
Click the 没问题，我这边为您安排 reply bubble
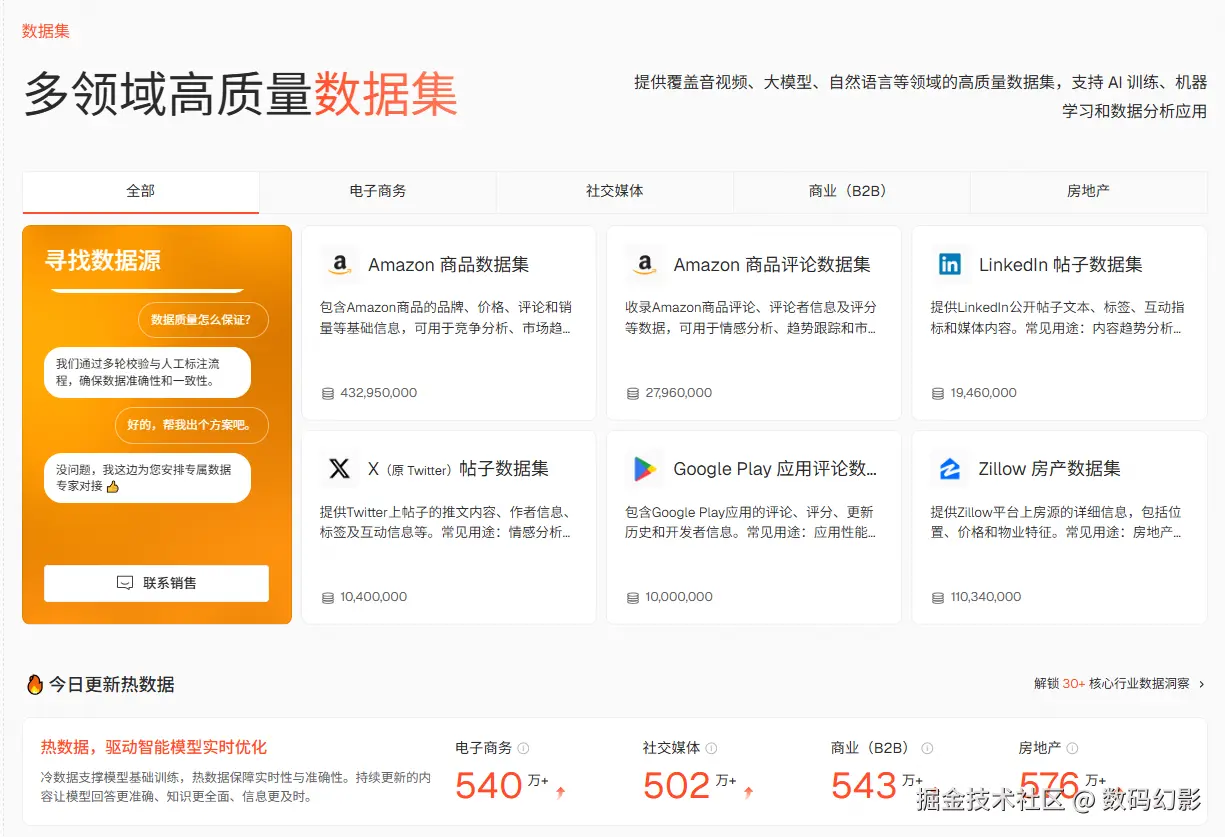[x=147, y=478]
